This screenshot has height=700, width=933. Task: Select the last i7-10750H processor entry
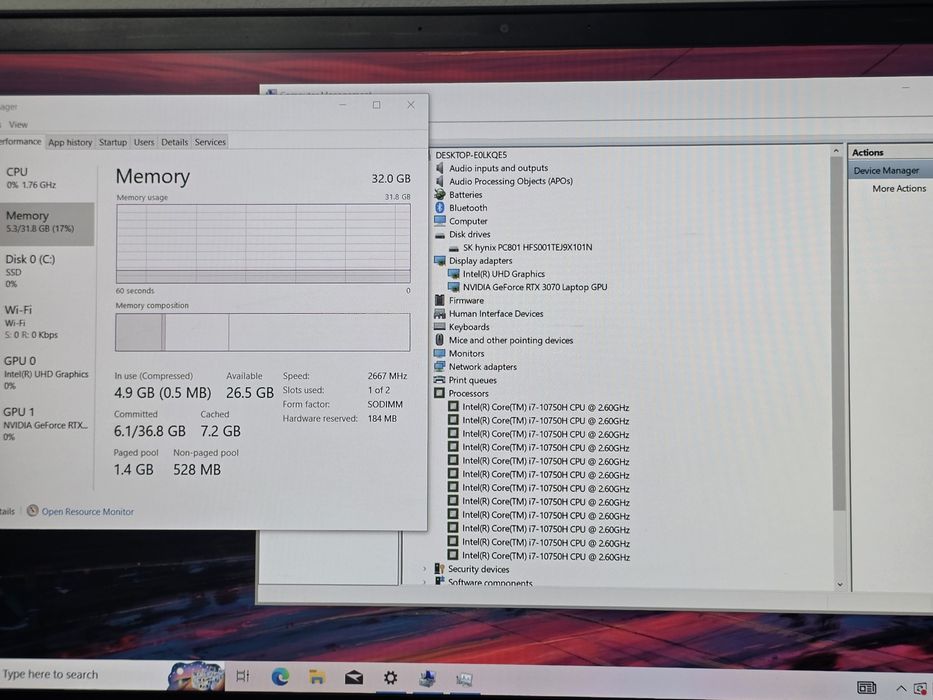point(546,557)
